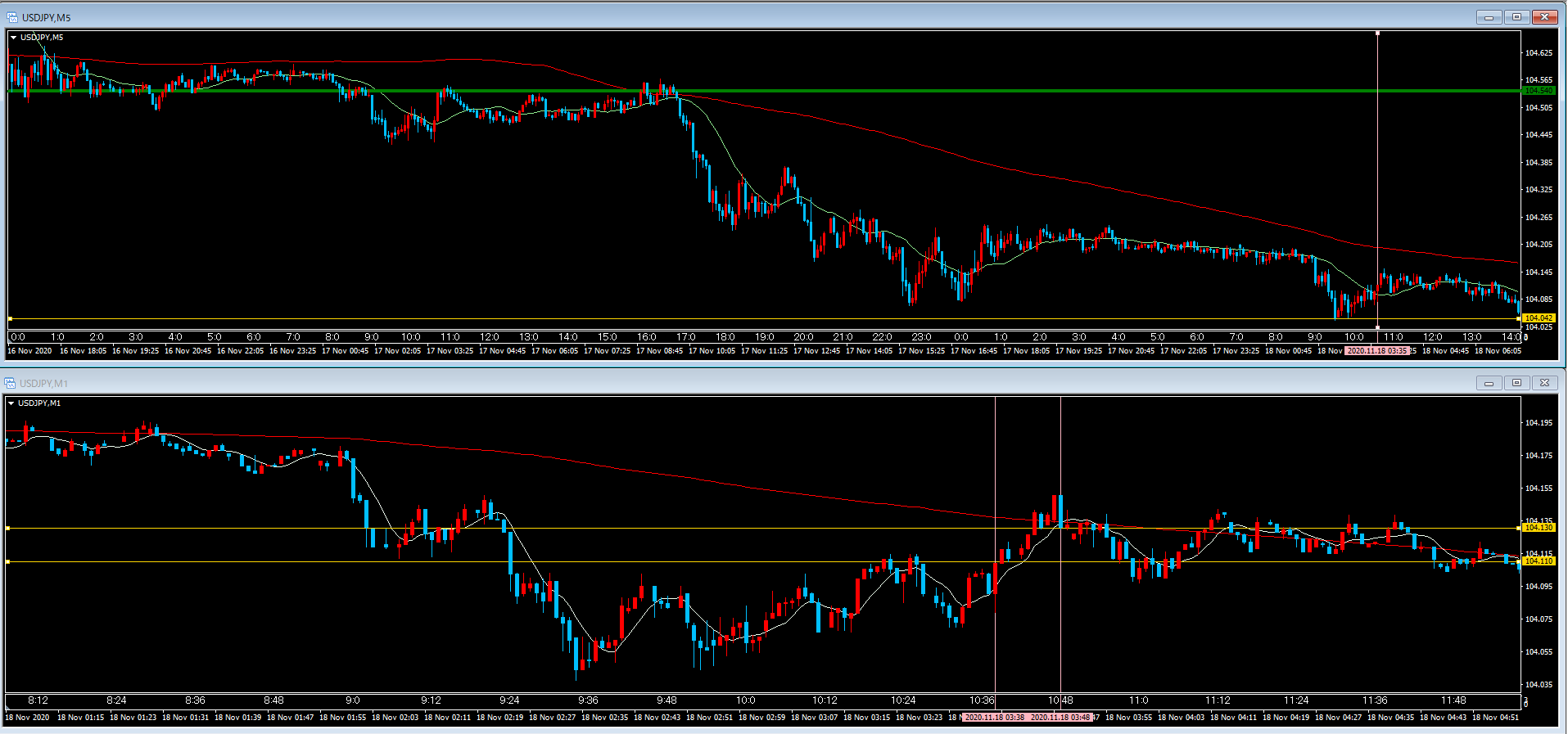Screen dimensions: 1568x734
Task: Expand the USDJPY,M5 chart dropdown arrow
Action: 13,38
